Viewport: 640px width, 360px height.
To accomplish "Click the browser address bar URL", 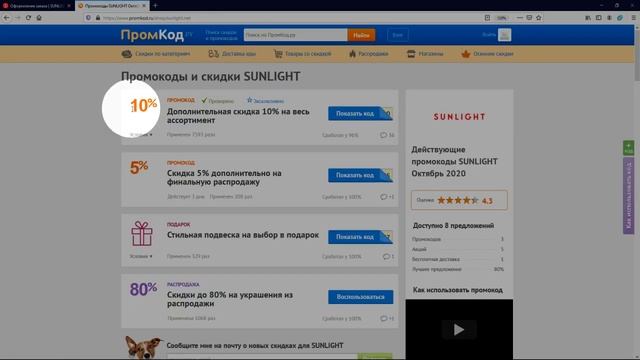I will click(x=147, y=18).
